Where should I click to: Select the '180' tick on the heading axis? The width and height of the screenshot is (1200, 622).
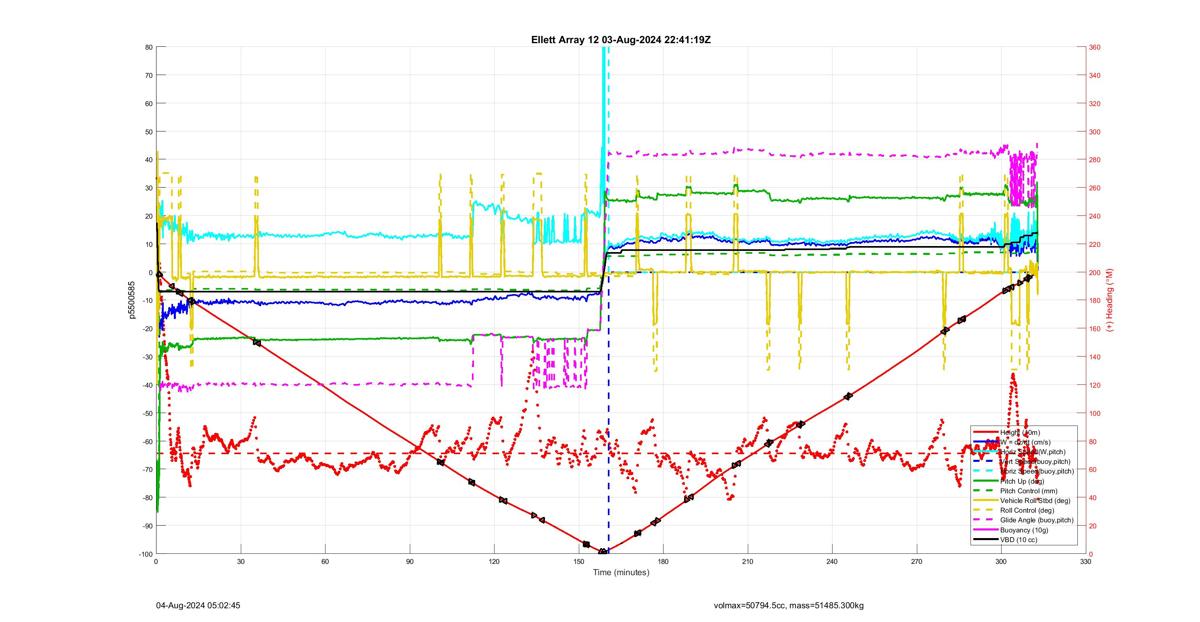[1095, 301]
